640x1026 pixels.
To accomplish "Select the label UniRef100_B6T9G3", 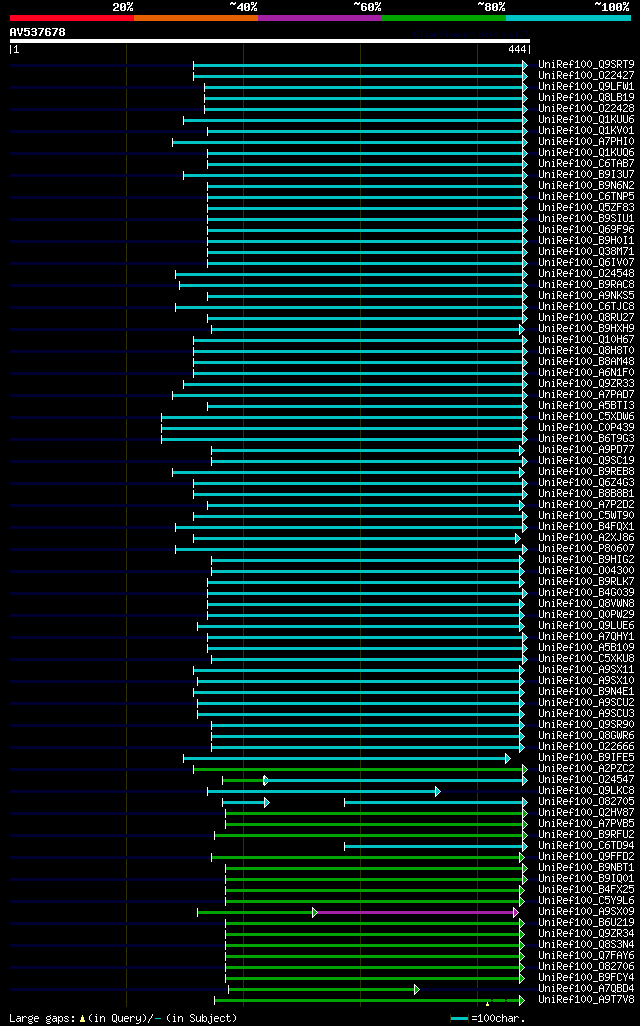I will point(586,438).
